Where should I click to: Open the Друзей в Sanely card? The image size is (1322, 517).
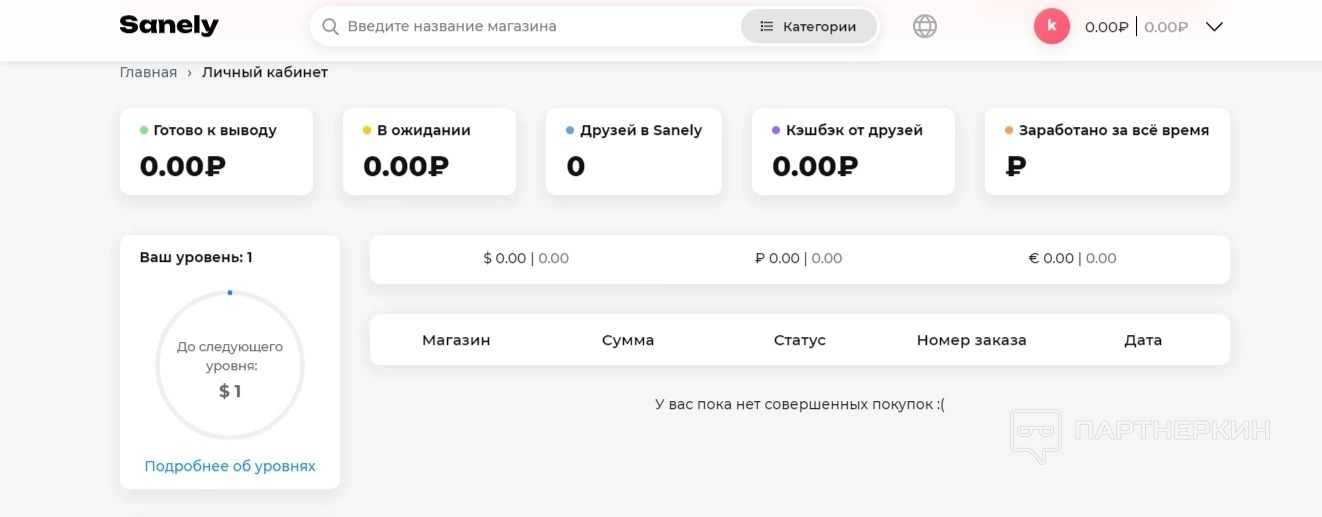[633, 151]
